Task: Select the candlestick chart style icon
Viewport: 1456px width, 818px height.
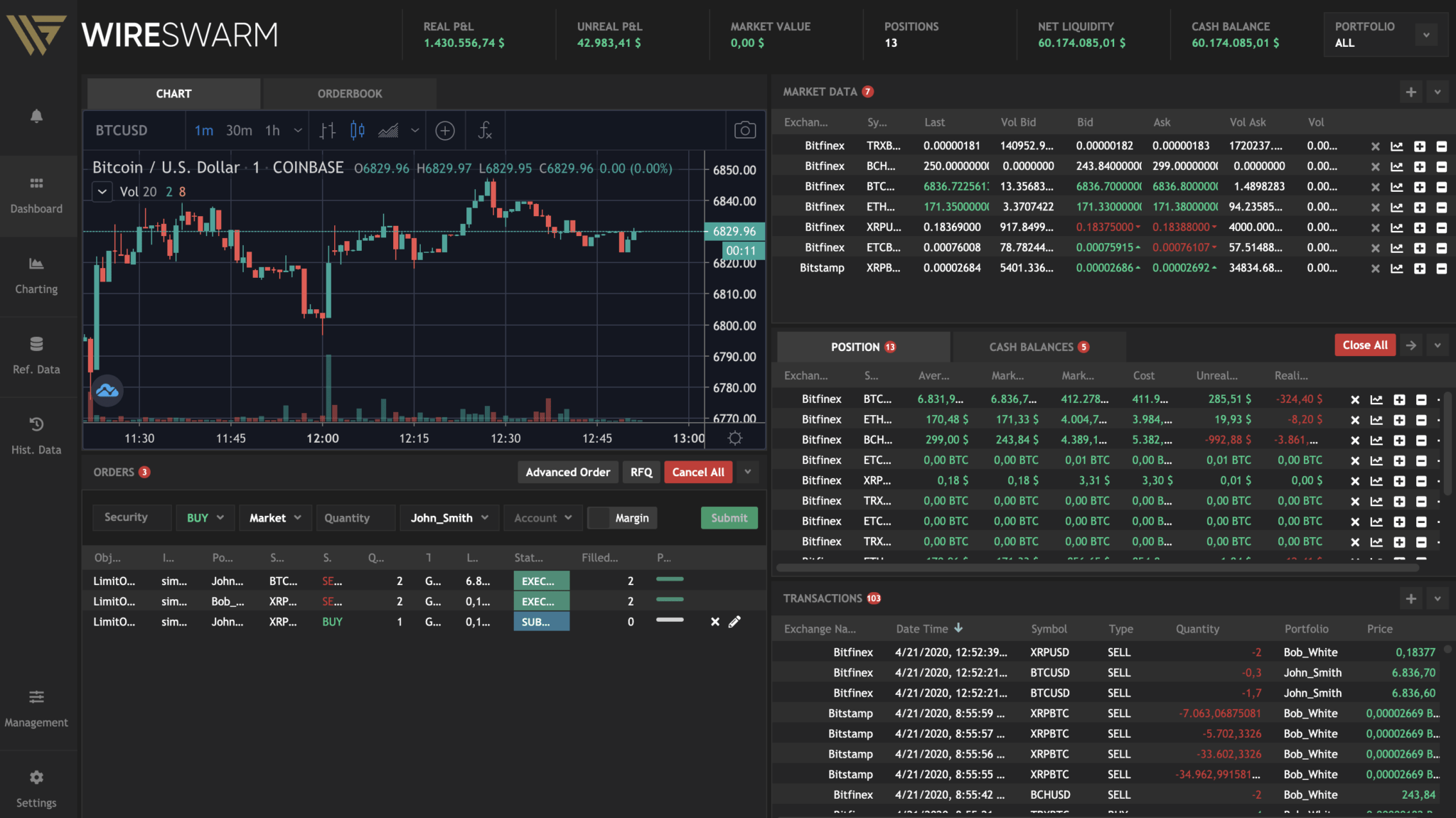Action: point(357,130)
